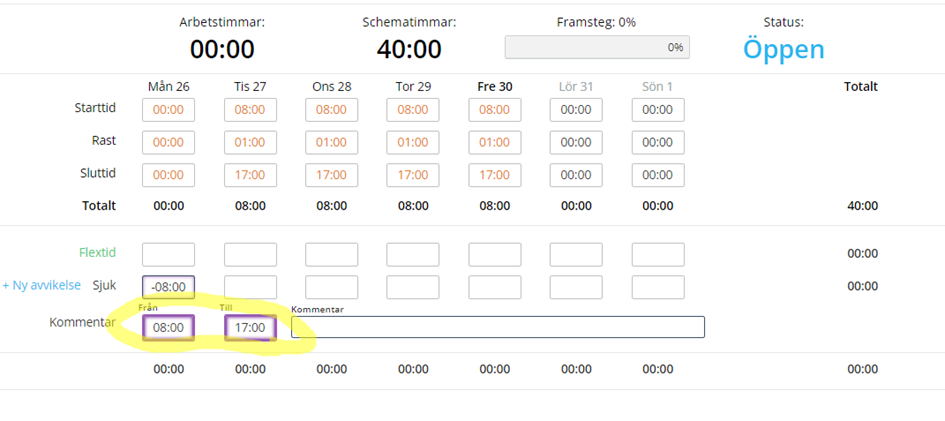Screen dimensions: 945x421
Task: Click the wide Kommentar text field
Action: point(498,327)
